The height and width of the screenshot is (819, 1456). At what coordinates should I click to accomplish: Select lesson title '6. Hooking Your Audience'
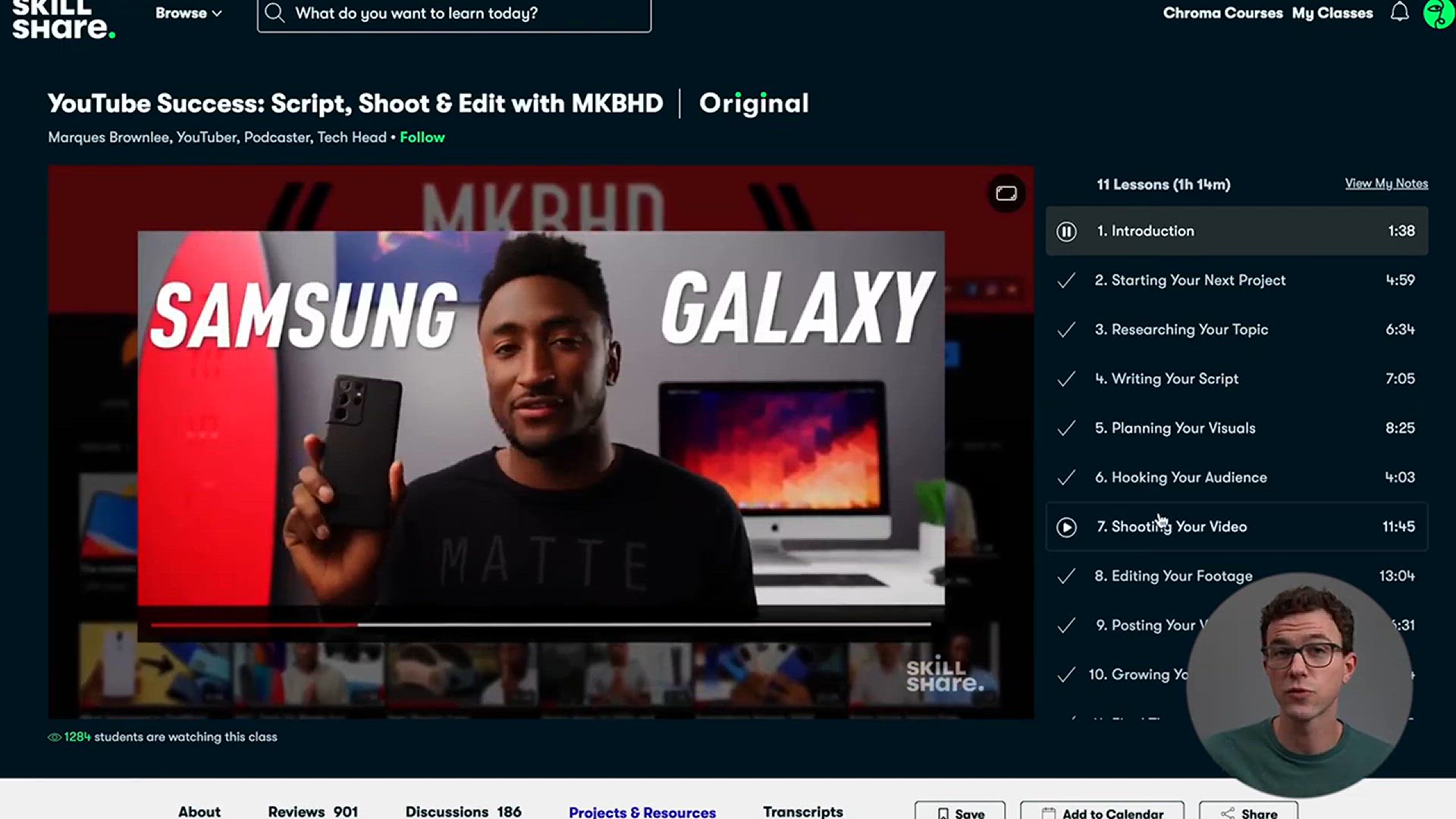1181,478
